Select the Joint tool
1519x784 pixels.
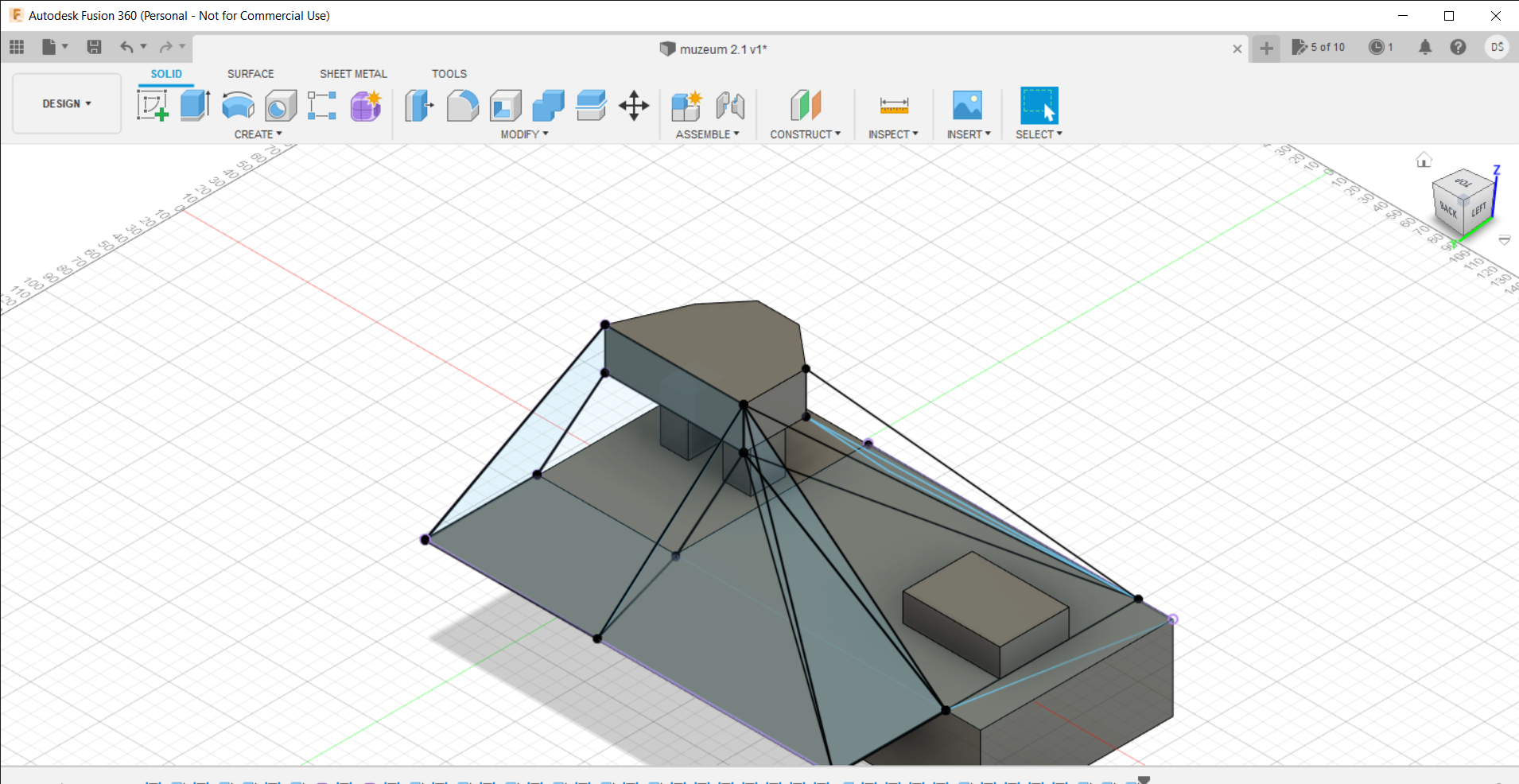[730, 105]
